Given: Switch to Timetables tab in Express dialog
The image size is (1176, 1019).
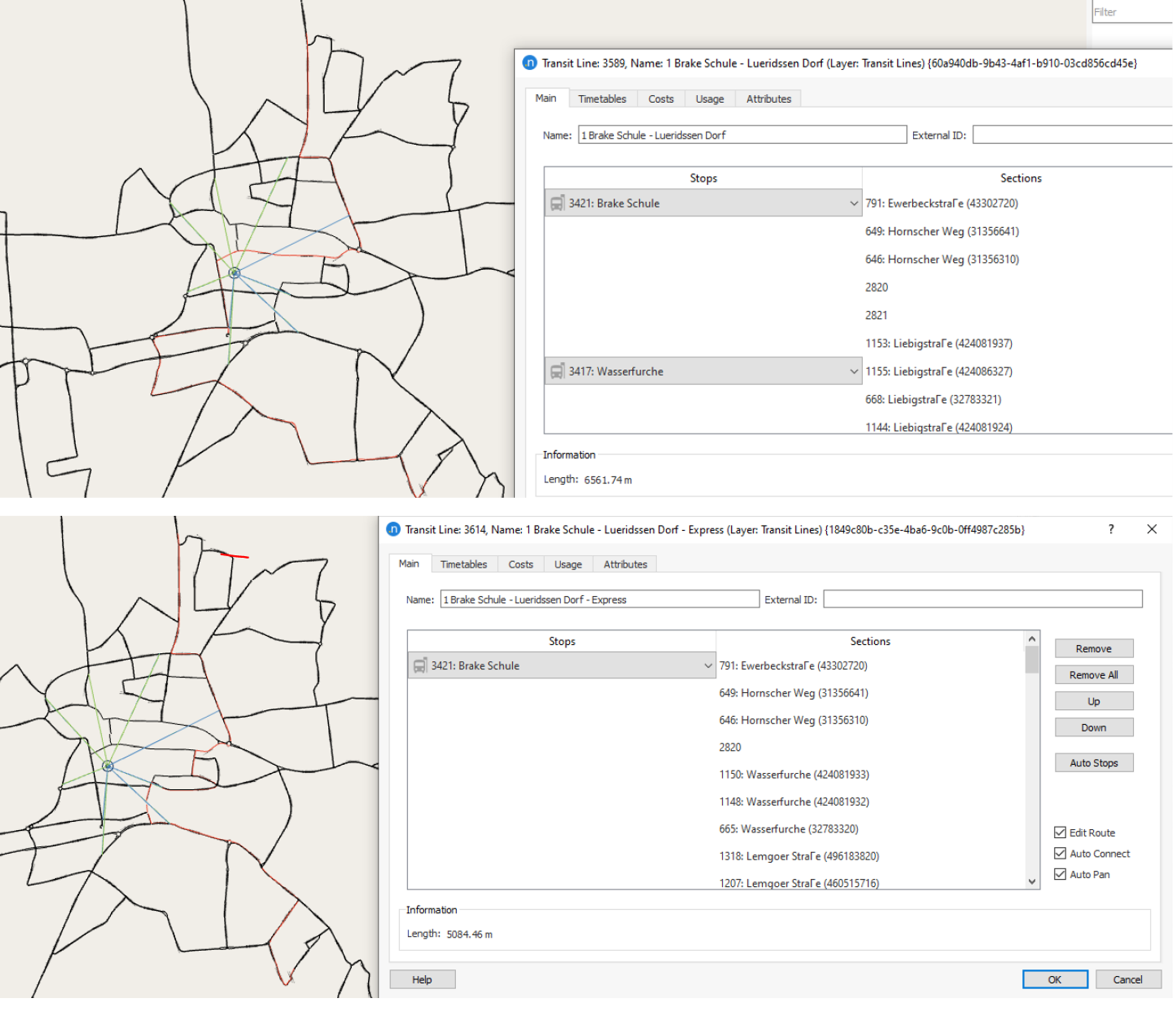Looking at the screenshot, I should coord(464,564).
